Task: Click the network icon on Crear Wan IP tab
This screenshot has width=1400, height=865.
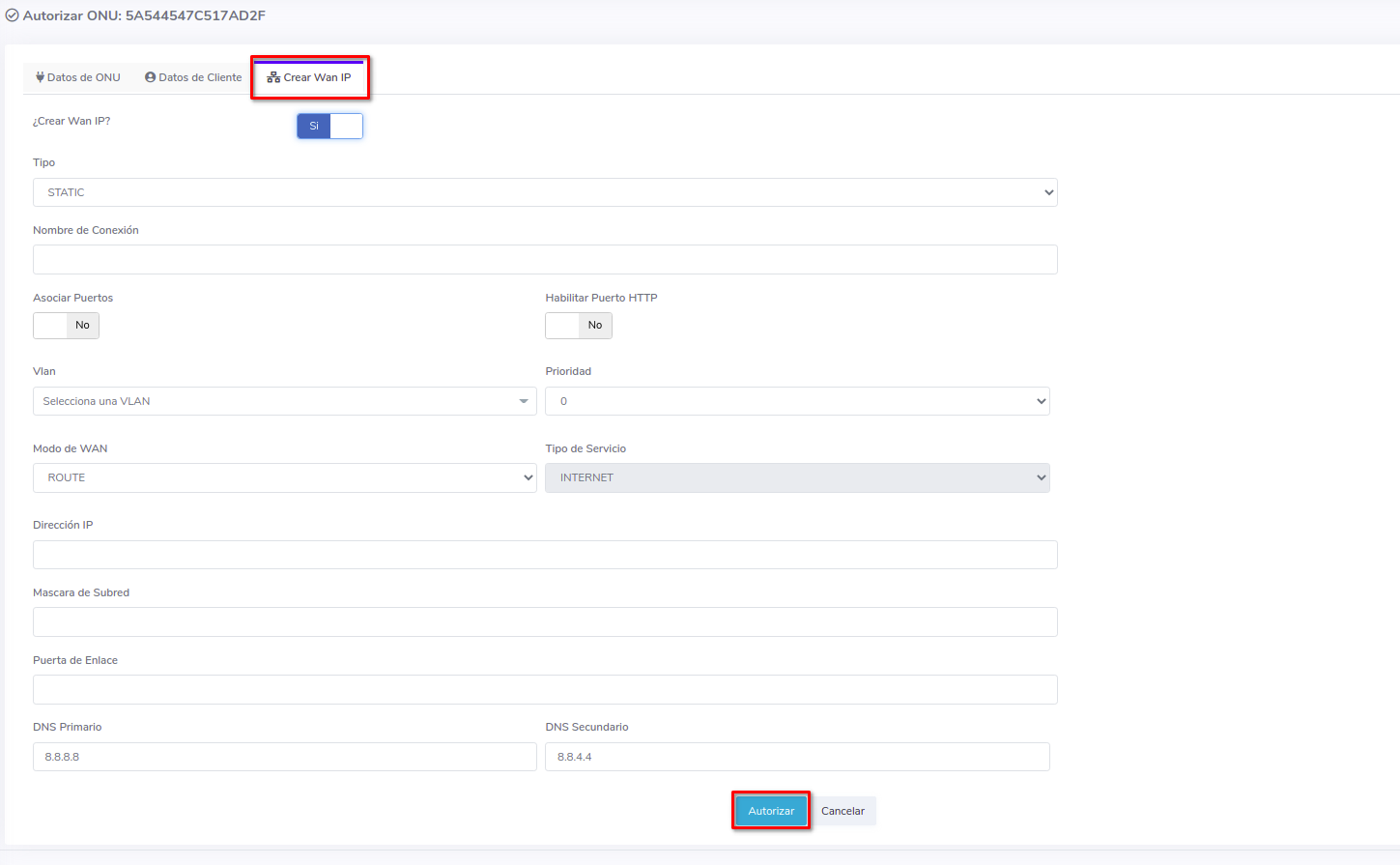Action: (273, 77)
